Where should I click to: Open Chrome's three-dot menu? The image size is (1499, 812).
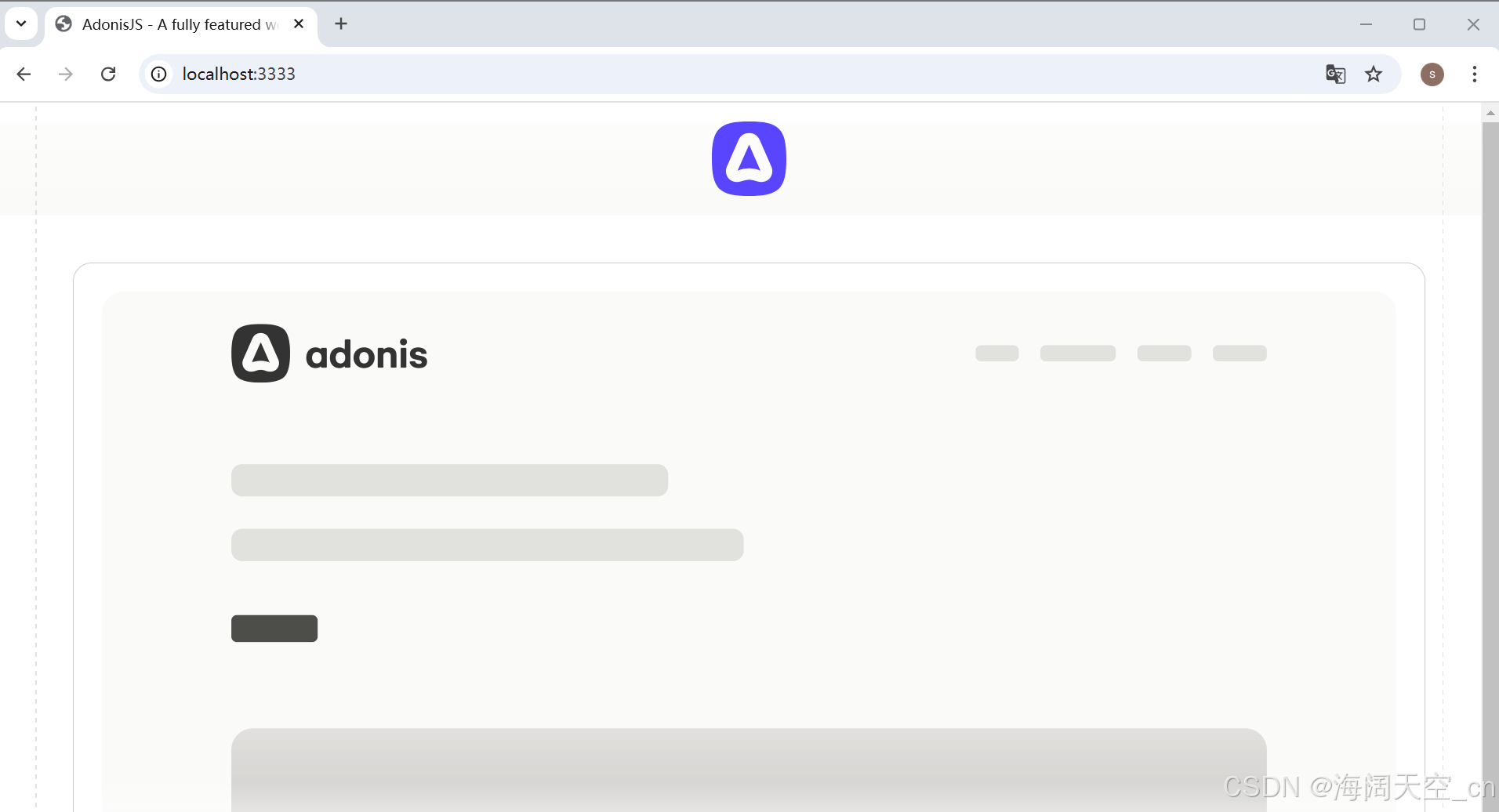click(1475, 74)
